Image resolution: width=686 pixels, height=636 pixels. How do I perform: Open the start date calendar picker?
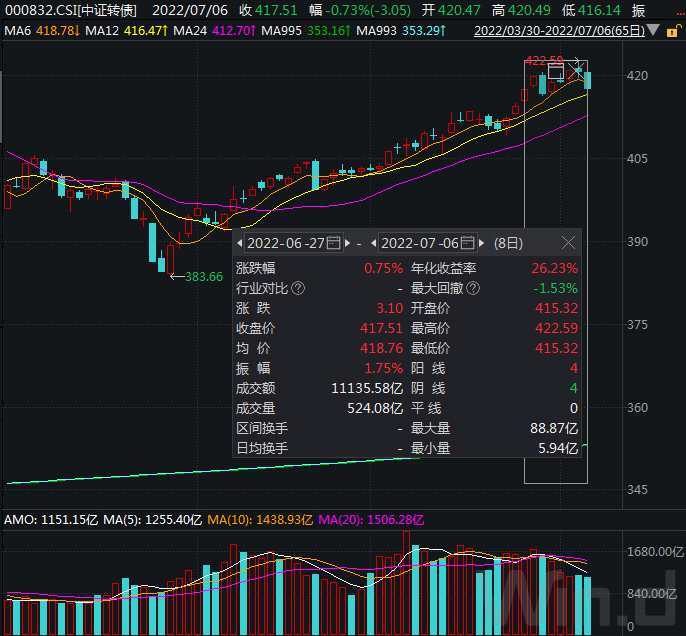tap(333, 243)
